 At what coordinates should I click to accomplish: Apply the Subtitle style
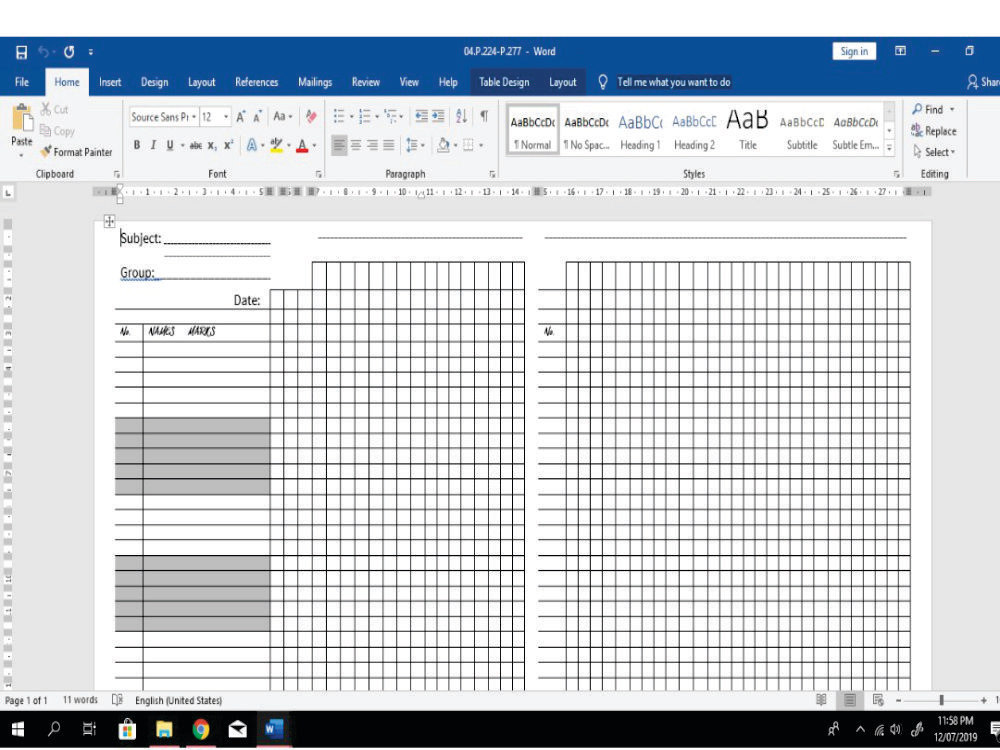(802, 132)
